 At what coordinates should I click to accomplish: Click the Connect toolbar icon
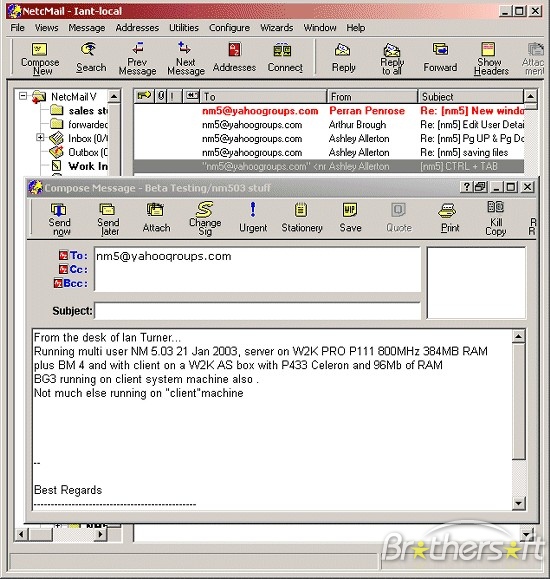(x=285, y=58)
